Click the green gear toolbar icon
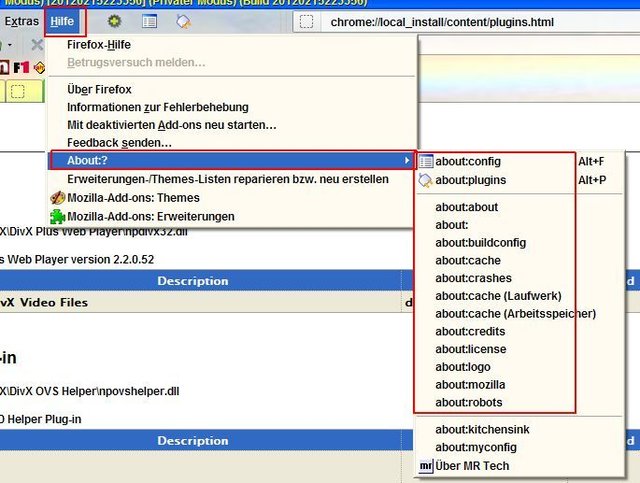The width and height of the screenshot is (640, 483). 114,21
